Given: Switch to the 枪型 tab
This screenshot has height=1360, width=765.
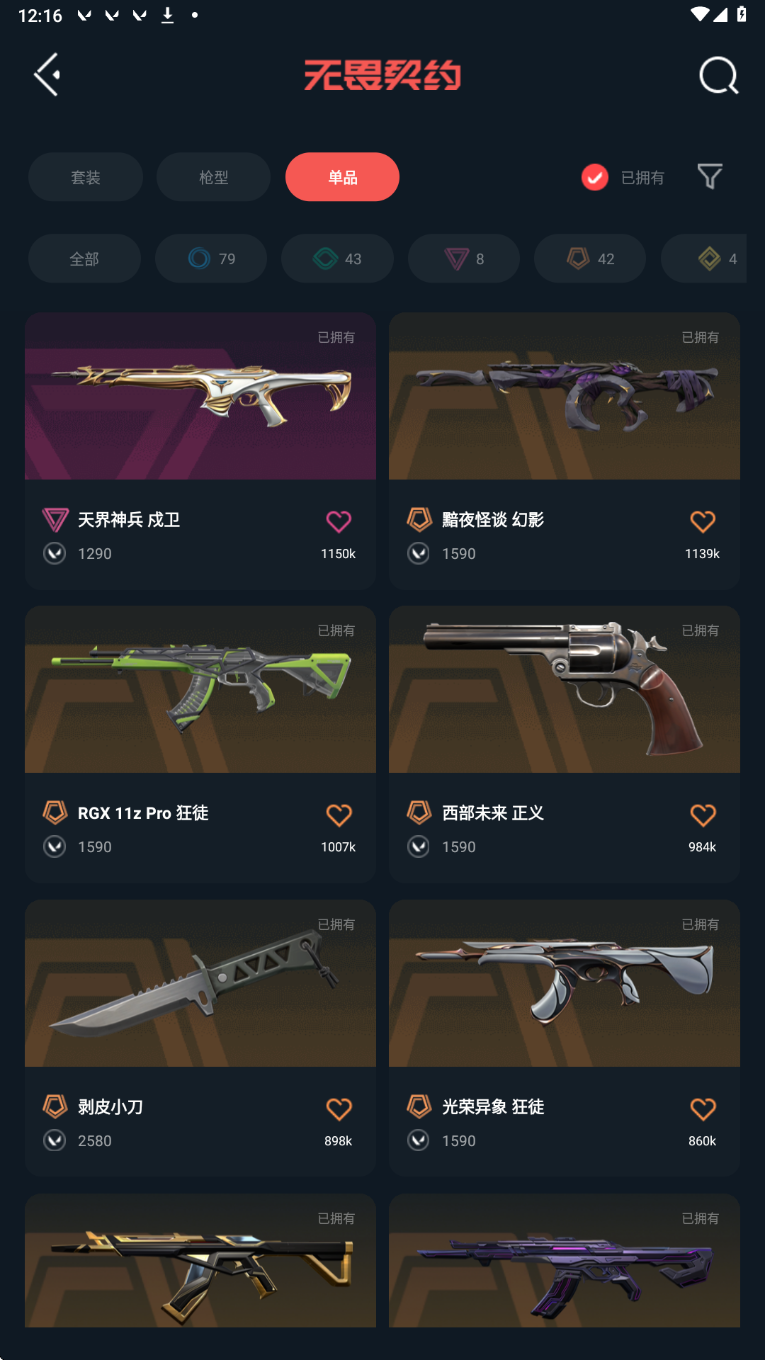Looking at the screenshot, I should pyautogui.click(x=214, y=177).
